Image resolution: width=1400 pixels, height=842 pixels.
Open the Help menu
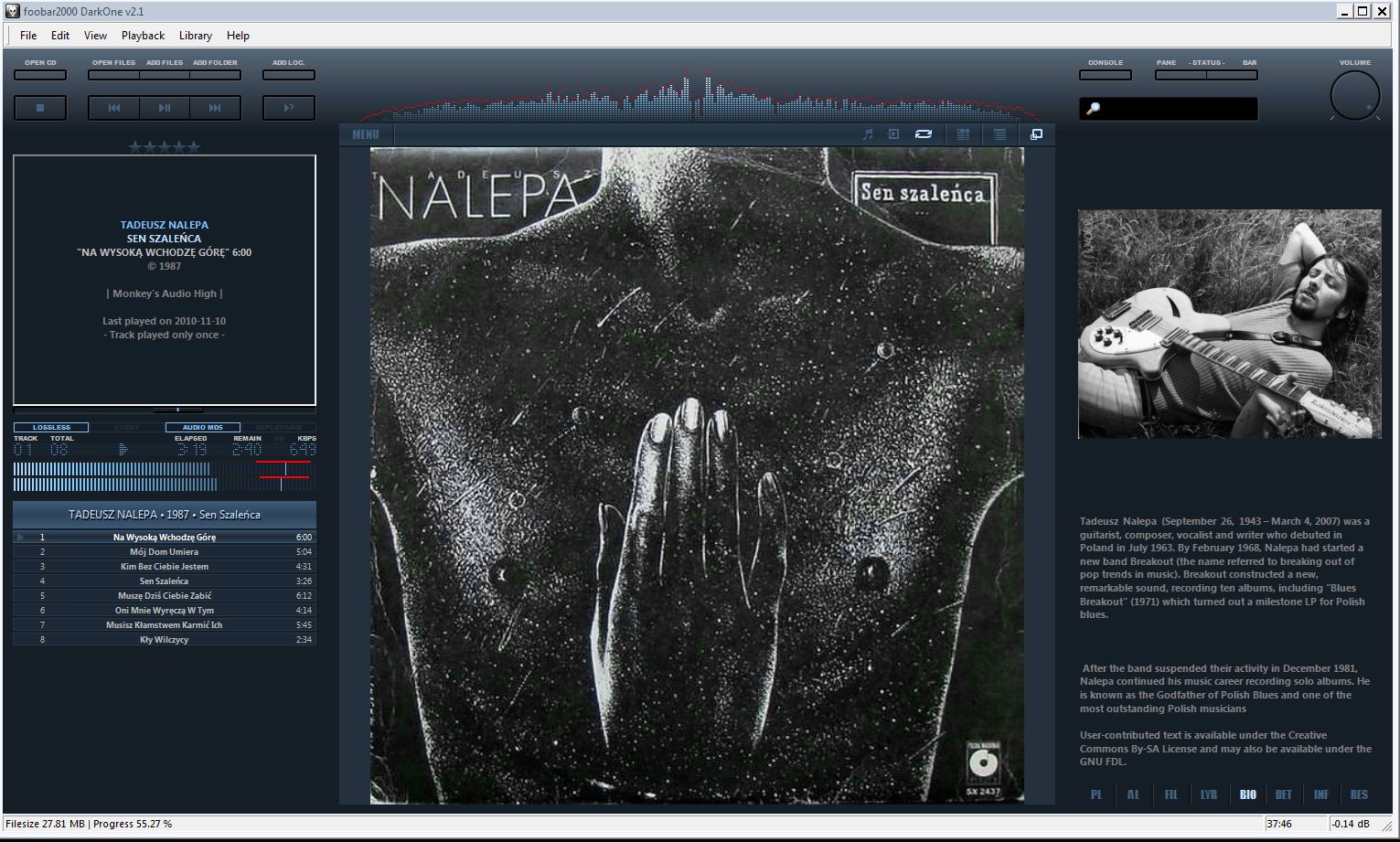tap(238, 36)
